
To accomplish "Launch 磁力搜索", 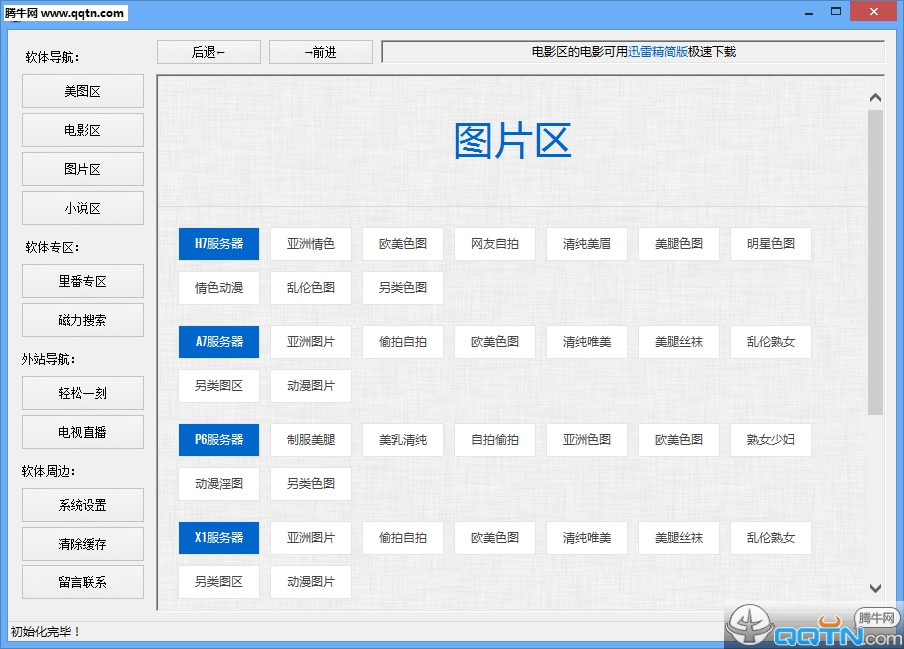I will click(x=83, y=320).
